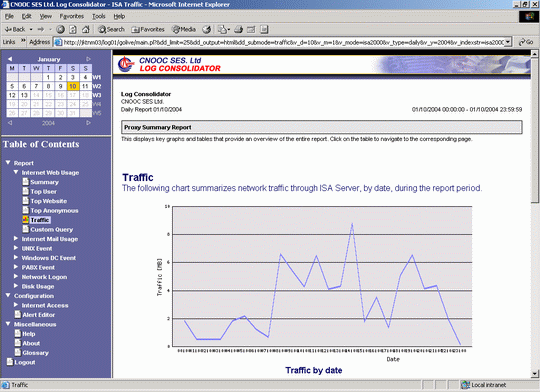Viewport: 540px width, 392px height.
Task: Select week W2 in the calendar
Action: (97, 86)
